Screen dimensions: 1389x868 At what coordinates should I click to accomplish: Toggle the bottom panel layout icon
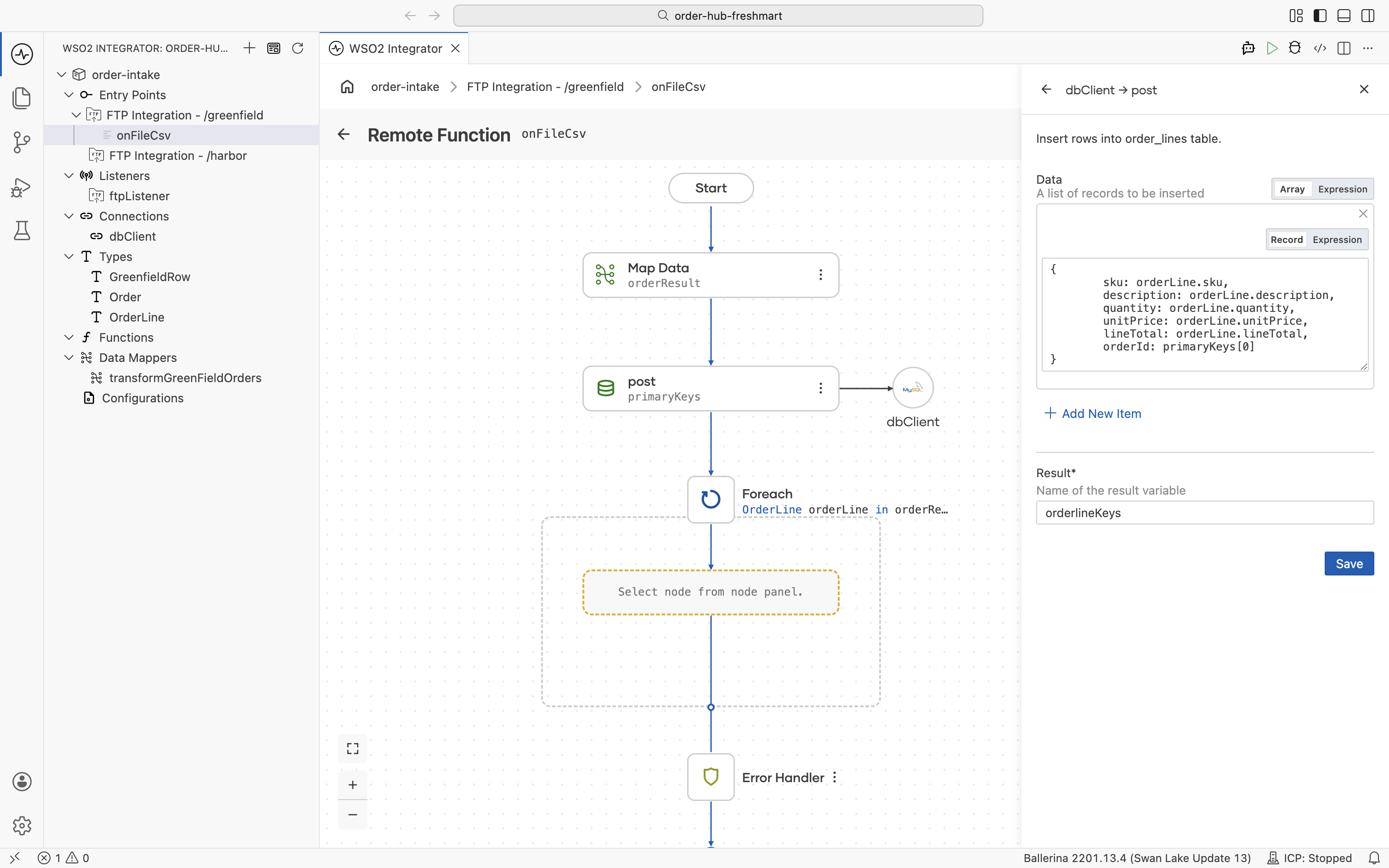coord(1344,16)
